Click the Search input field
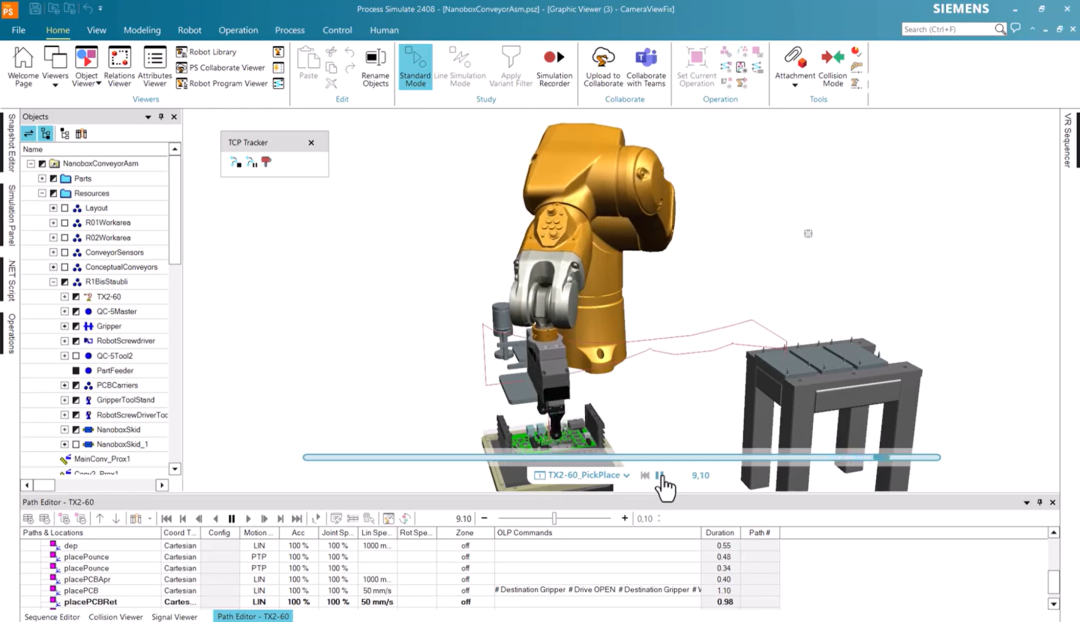 point(948,29)
